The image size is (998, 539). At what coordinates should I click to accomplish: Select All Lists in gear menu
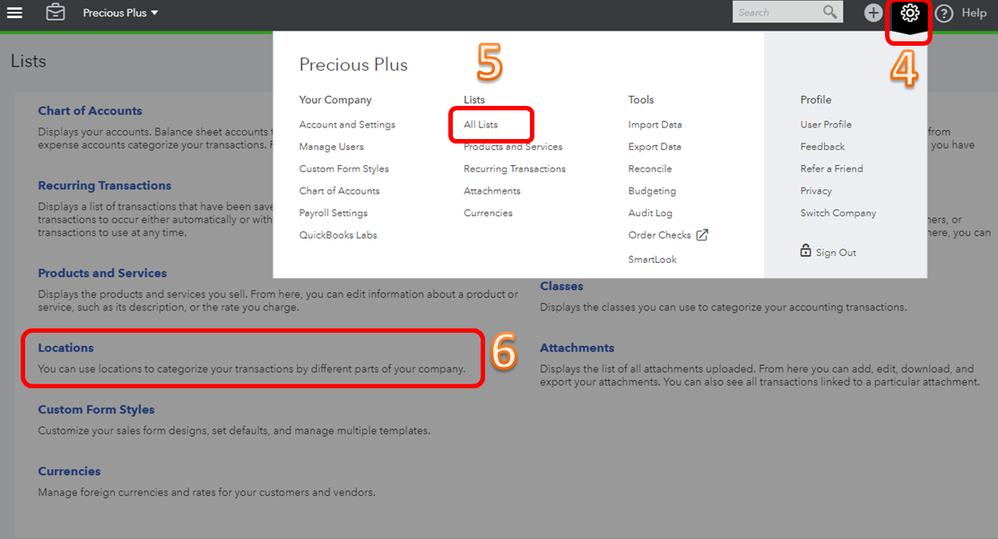(x=481, y=125)
